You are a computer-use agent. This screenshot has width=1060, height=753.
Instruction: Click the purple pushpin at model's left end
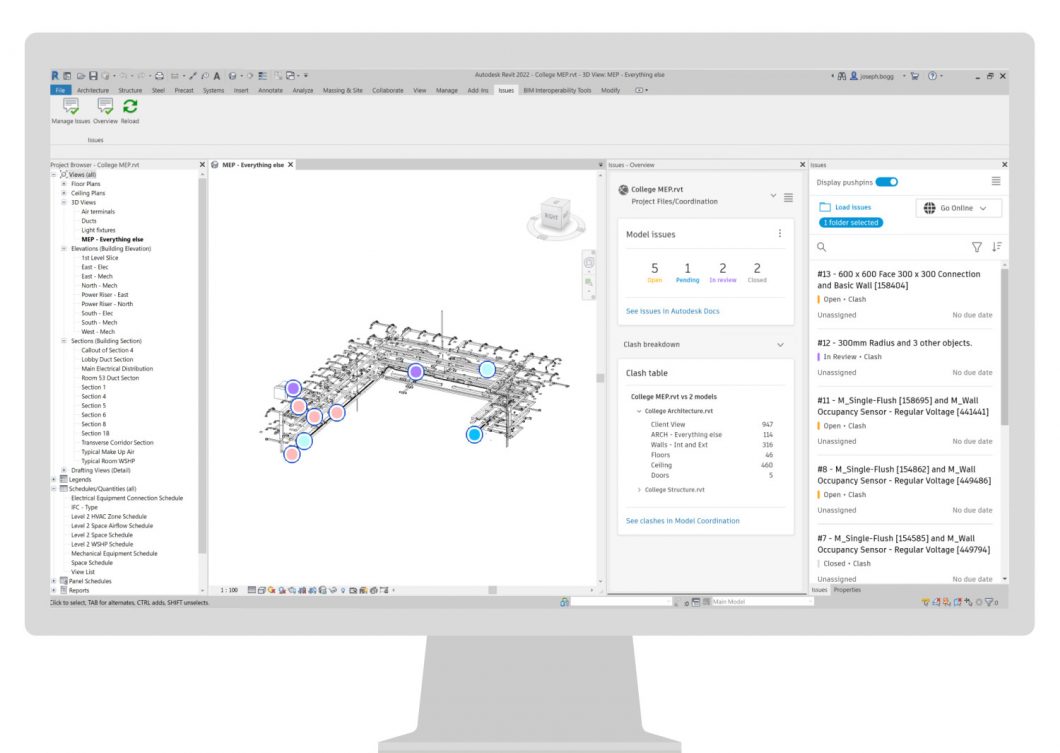tap(293, 388)
